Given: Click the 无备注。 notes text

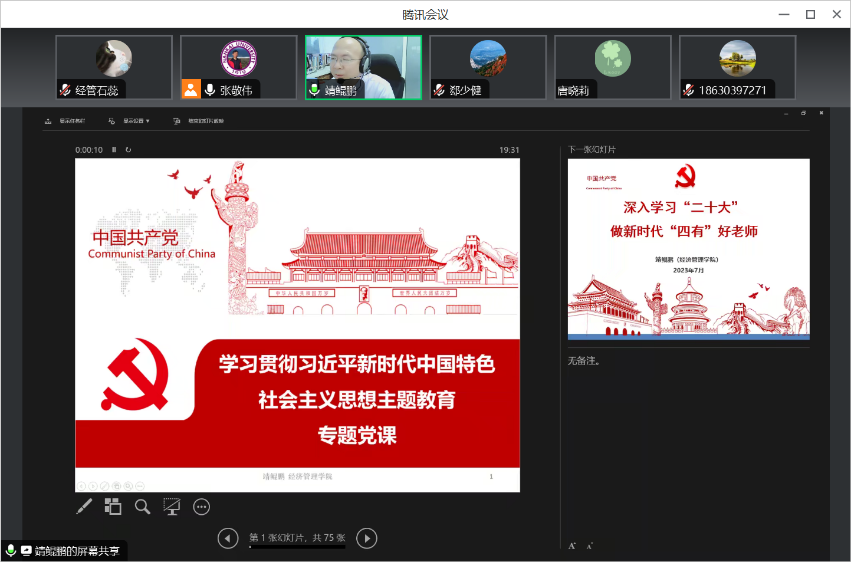Looking at the screenshot, I should point(584,361).
